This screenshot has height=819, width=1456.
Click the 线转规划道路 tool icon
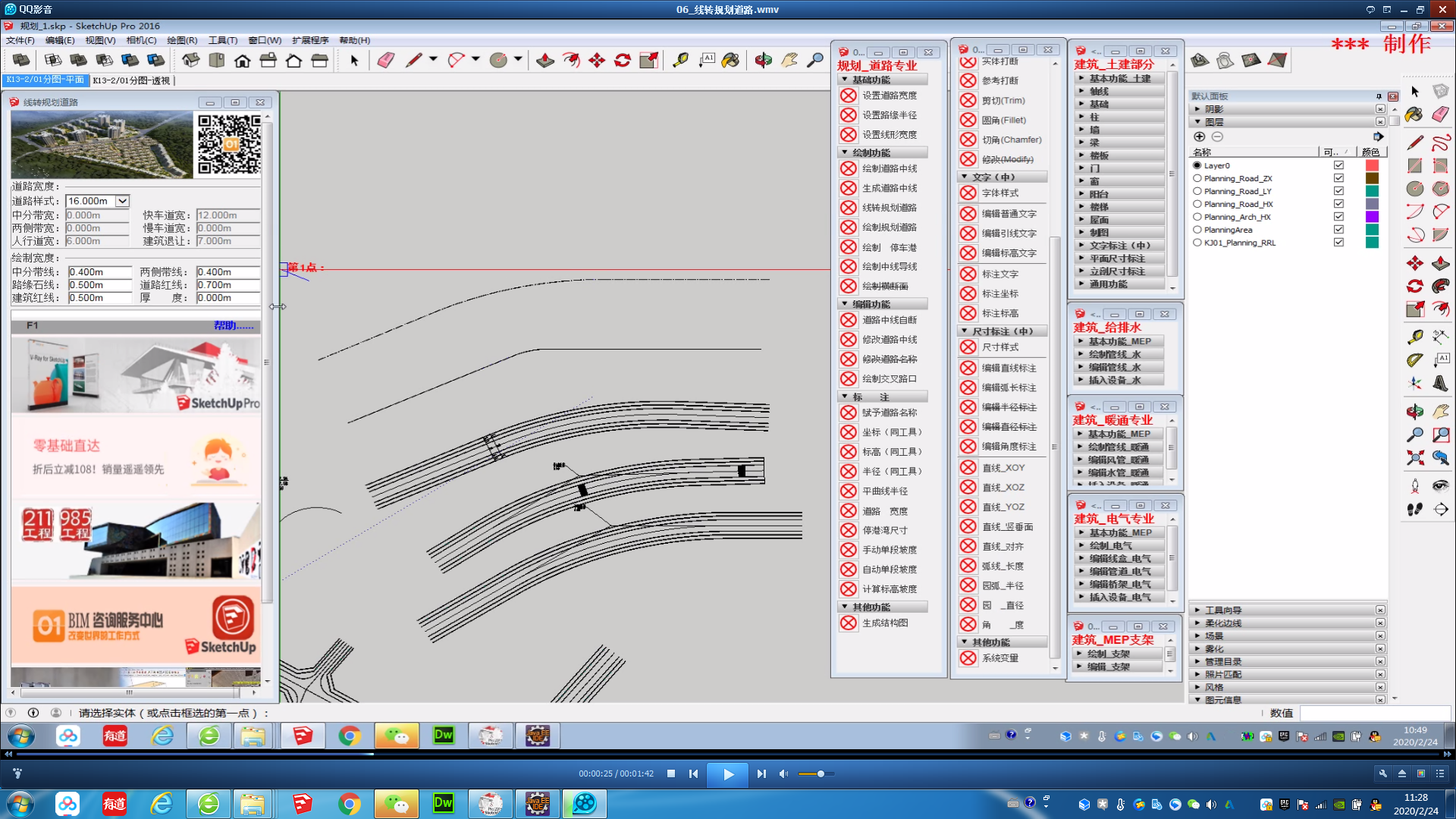click(x=849, y=208)
